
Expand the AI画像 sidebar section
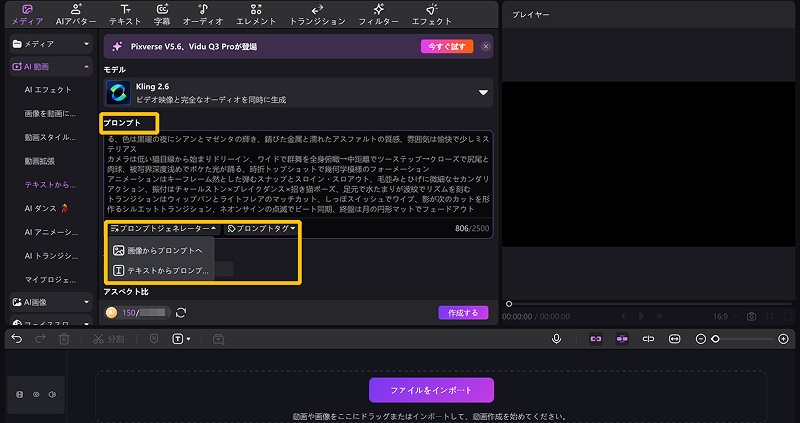tap(51, 302)
